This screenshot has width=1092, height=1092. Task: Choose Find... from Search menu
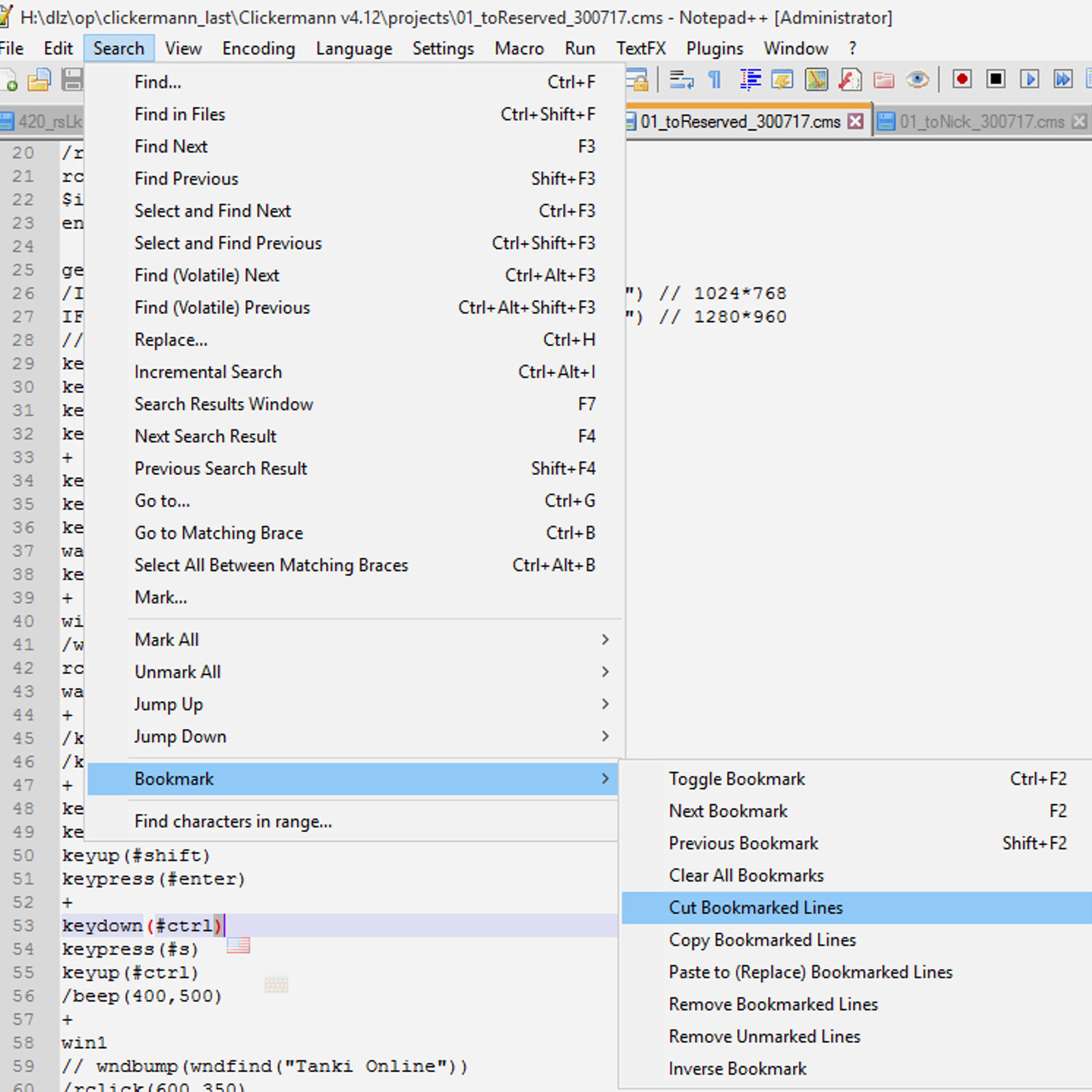click(353, 82)
